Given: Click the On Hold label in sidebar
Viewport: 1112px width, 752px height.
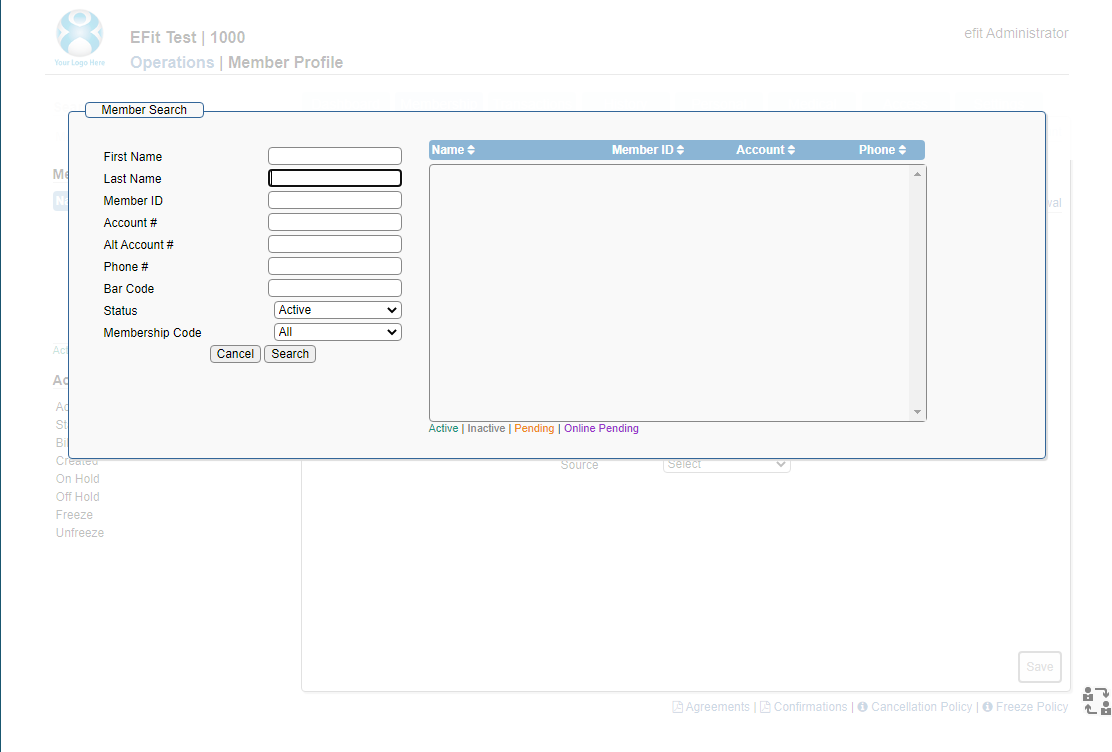Looking at the screenshot, I should point(78,479).
